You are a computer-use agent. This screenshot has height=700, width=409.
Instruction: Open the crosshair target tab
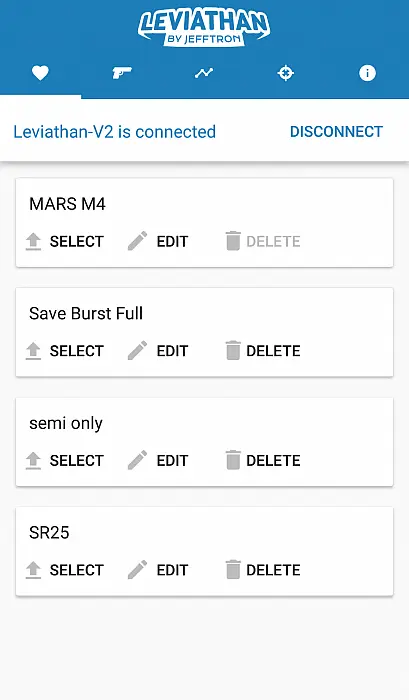pos(286,73)
